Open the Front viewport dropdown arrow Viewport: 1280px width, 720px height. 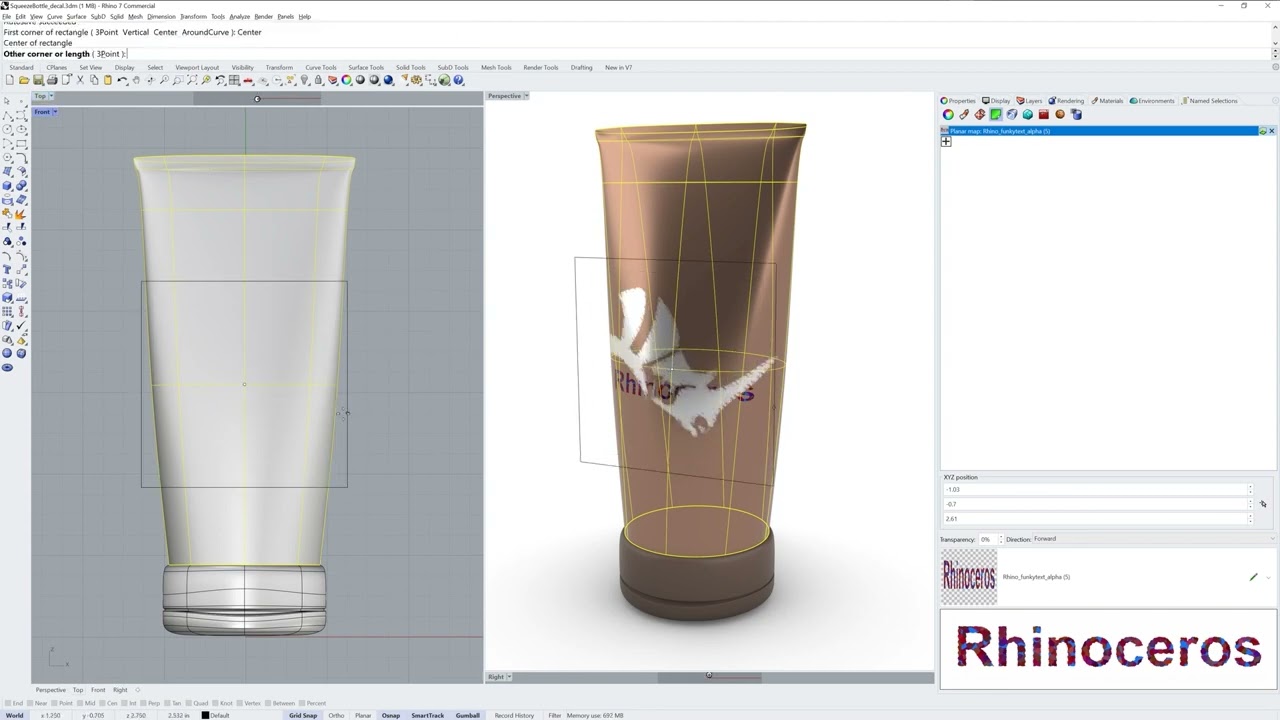(x=55, y=111)
